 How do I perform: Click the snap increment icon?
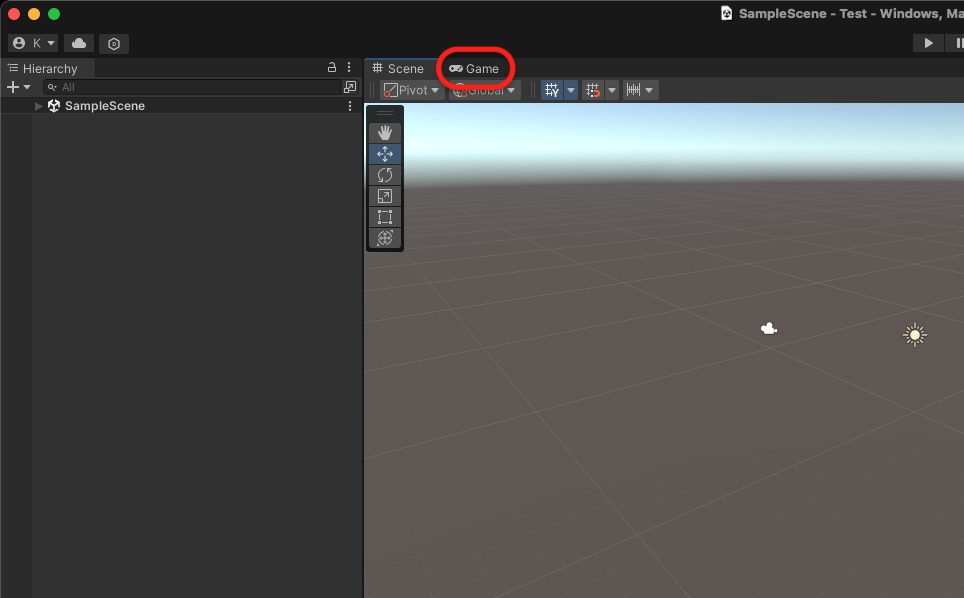[x=633, y=90]
